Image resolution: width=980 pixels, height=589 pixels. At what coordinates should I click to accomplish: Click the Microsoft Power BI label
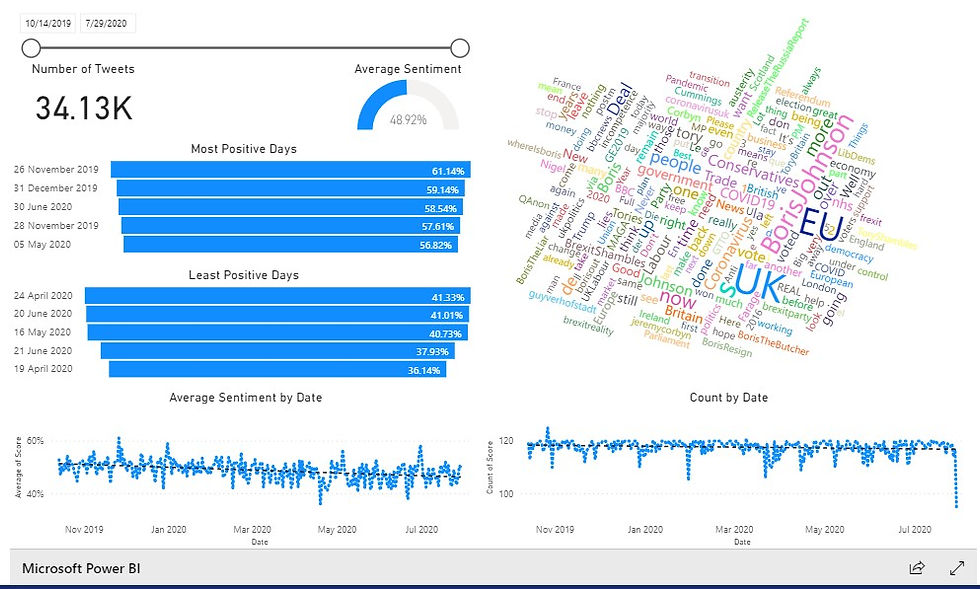click(x=81, y=568)
